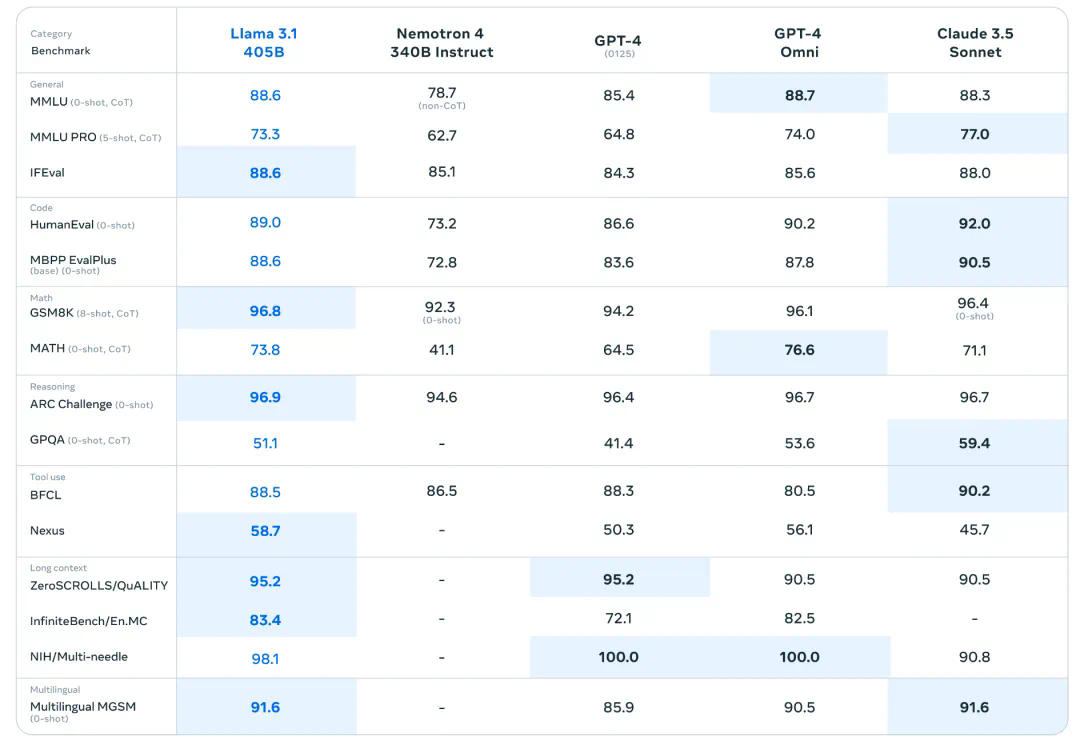This screenshot has width=1080, height=741.
Task: Click the Claude 3.5 Sonnet column header
Action: click(974, 42)
